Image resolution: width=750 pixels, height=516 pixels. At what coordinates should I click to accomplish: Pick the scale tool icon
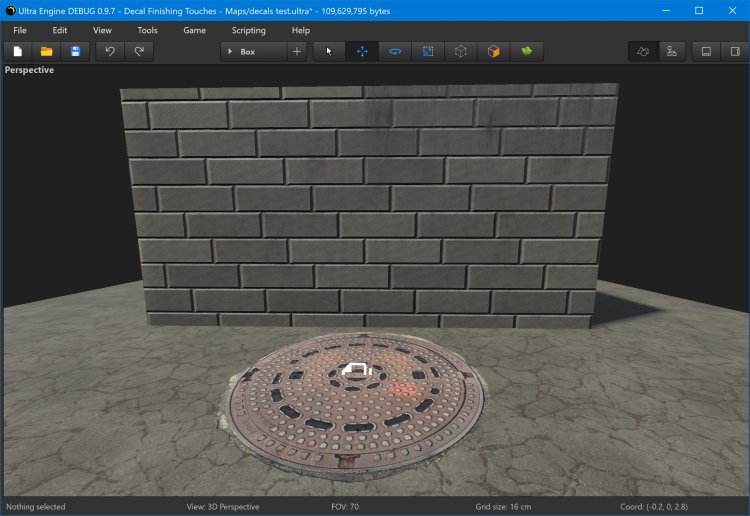[x=428, y=51]
